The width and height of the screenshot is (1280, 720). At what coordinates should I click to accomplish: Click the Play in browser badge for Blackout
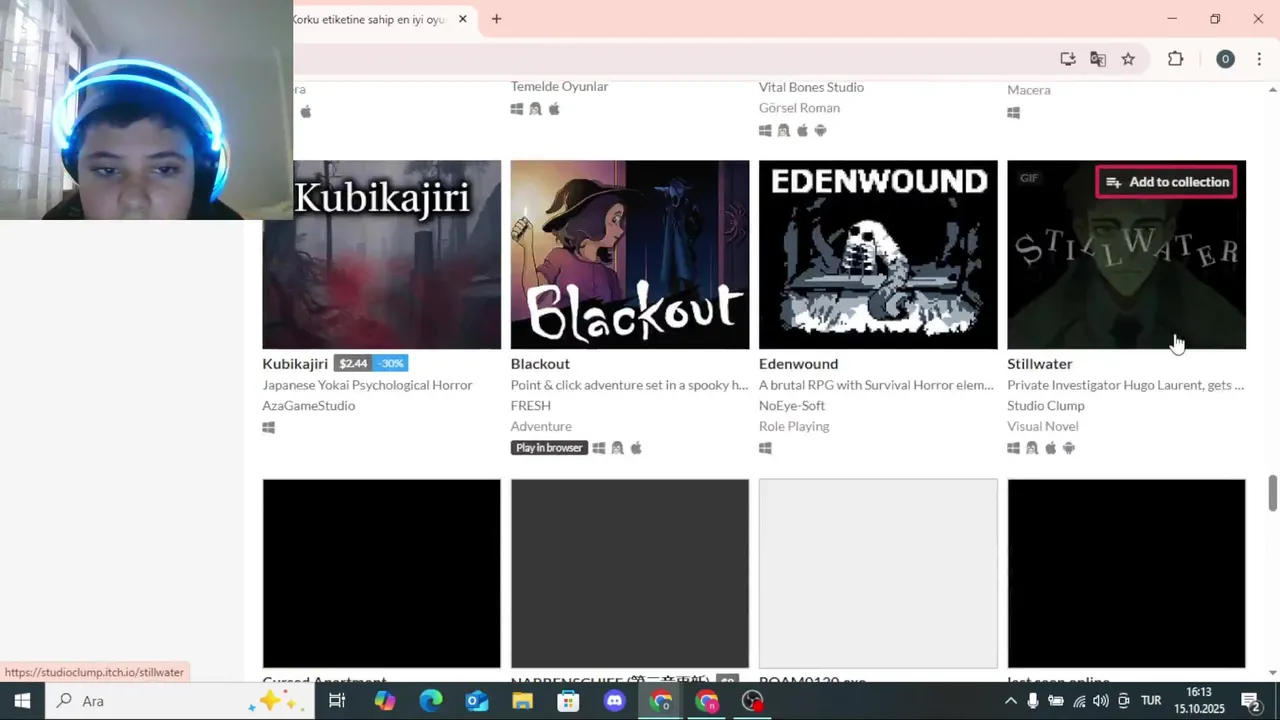click(x=549, y=448)
